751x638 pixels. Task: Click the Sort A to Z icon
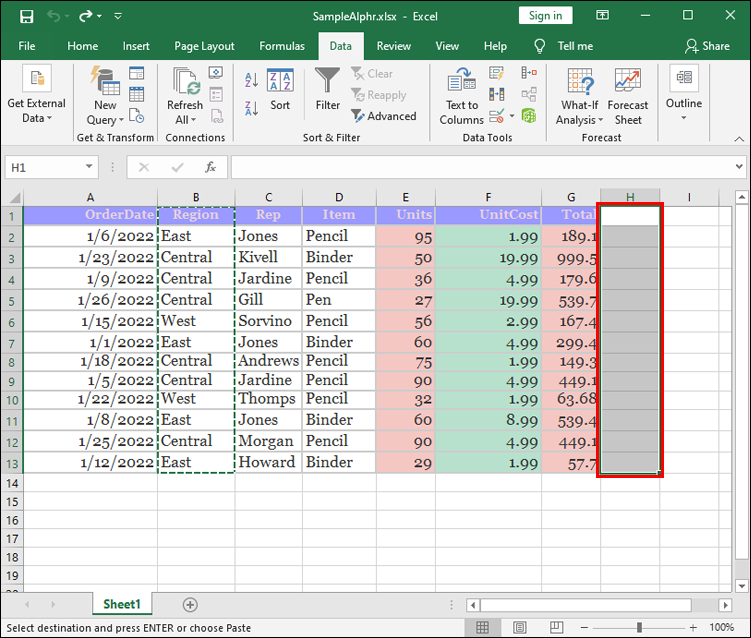[252, 80]
